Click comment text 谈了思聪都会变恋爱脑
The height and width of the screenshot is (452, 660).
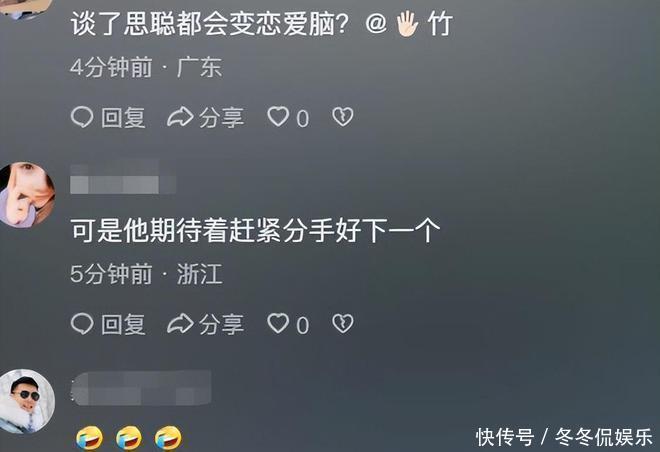click(210, 24)
